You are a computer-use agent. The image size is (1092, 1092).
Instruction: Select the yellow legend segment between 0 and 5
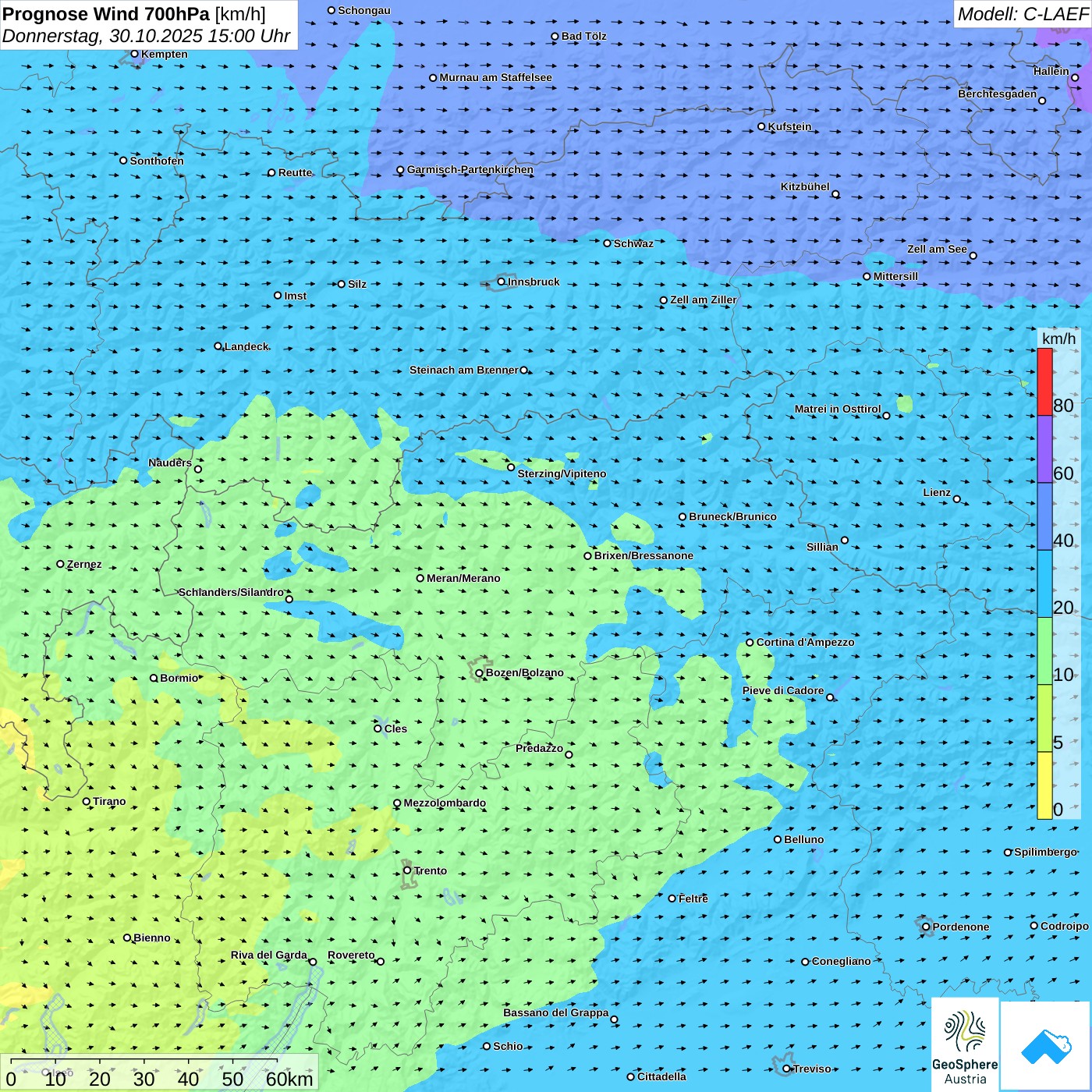point(1044,785)
